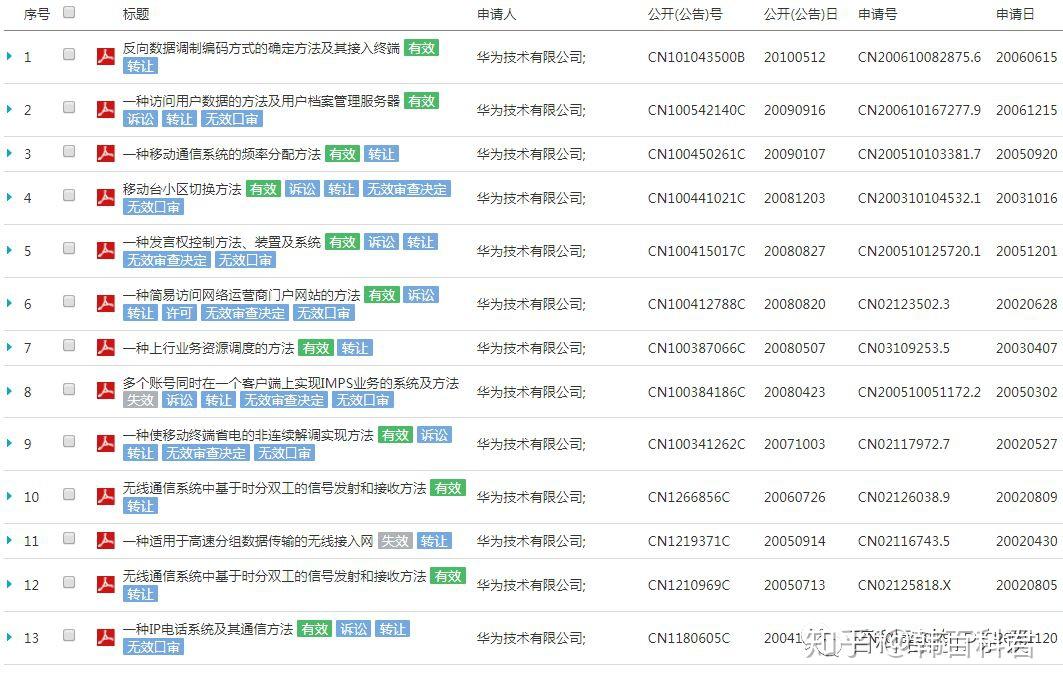Click the 无效口审 tag in row 13

153,647
